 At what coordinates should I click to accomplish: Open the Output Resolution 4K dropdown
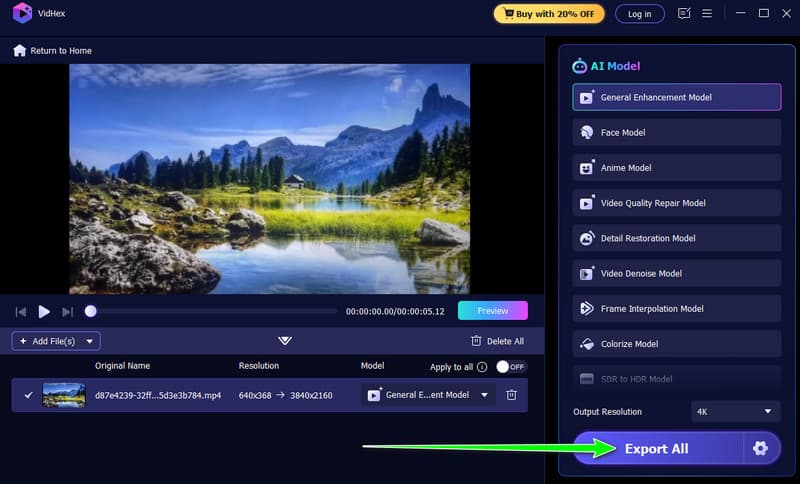pyautogui.click(x=735, y=412)
